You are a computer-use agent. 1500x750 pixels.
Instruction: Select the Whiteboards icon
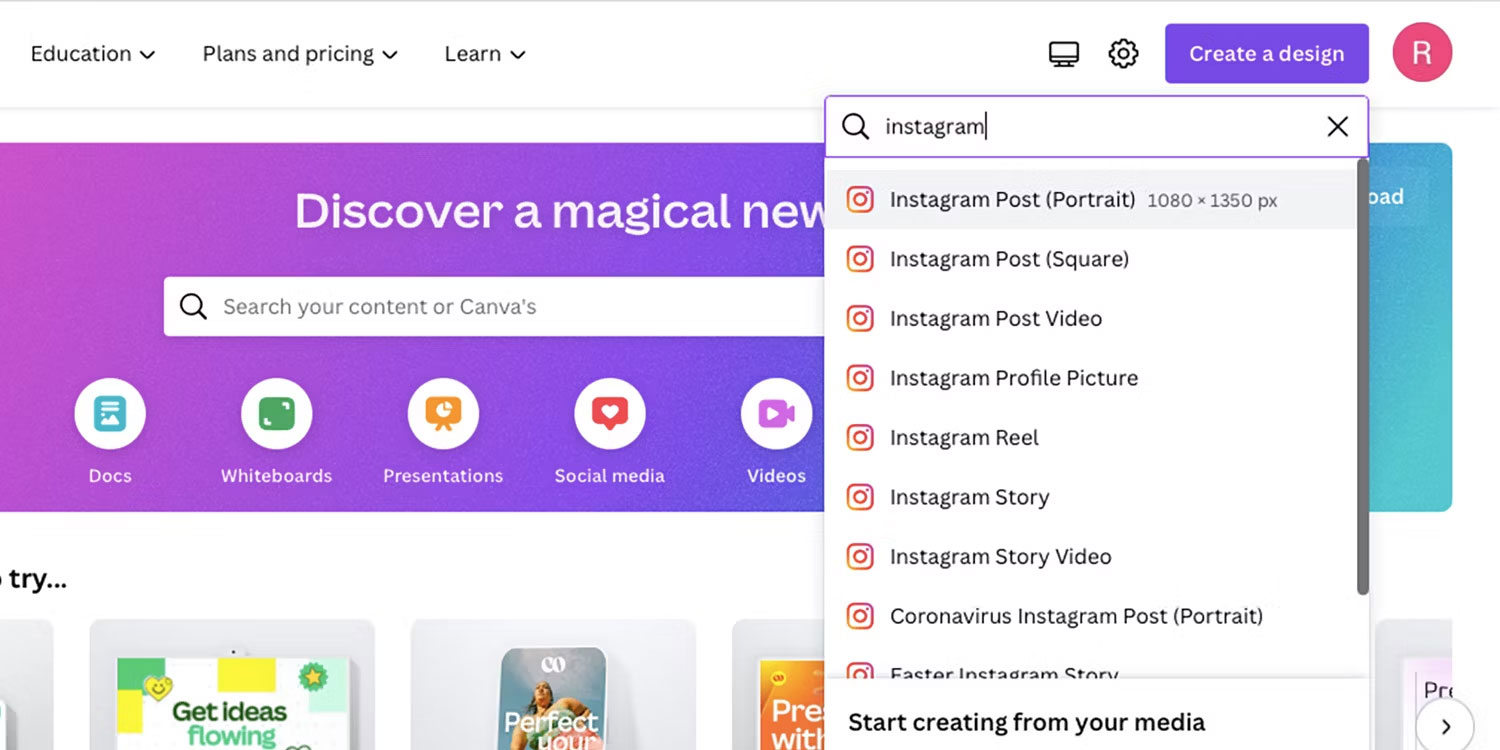[276, 413]
